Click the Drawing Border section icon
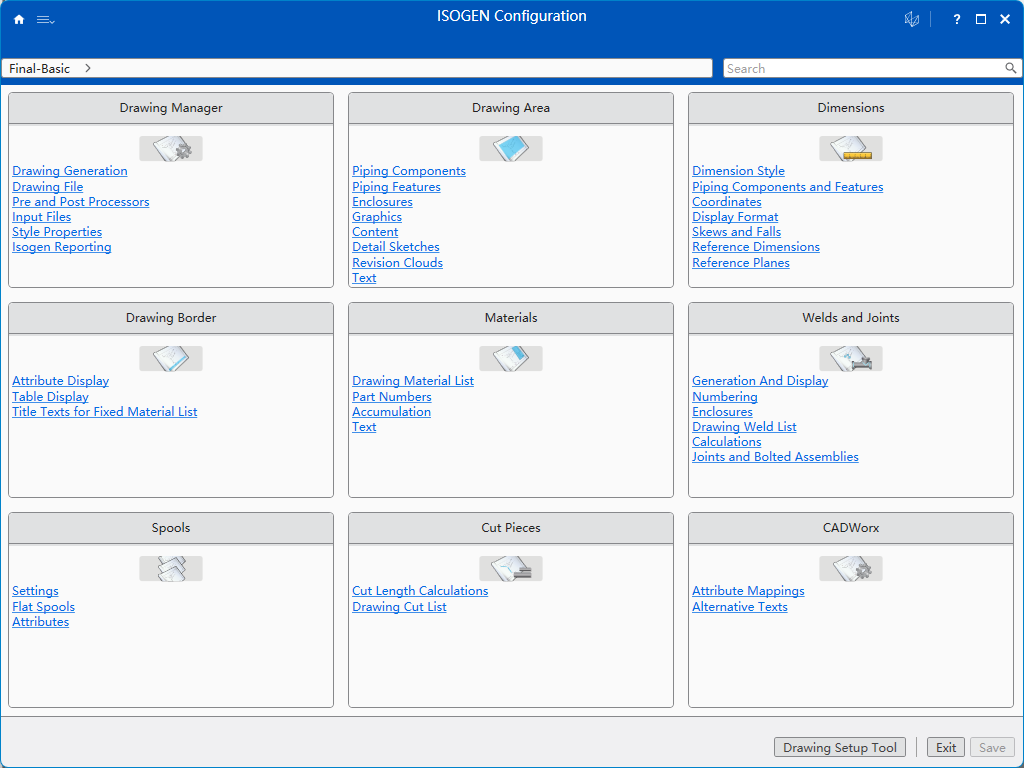This screenshot has width=1024, height=768. click(171, 359)
